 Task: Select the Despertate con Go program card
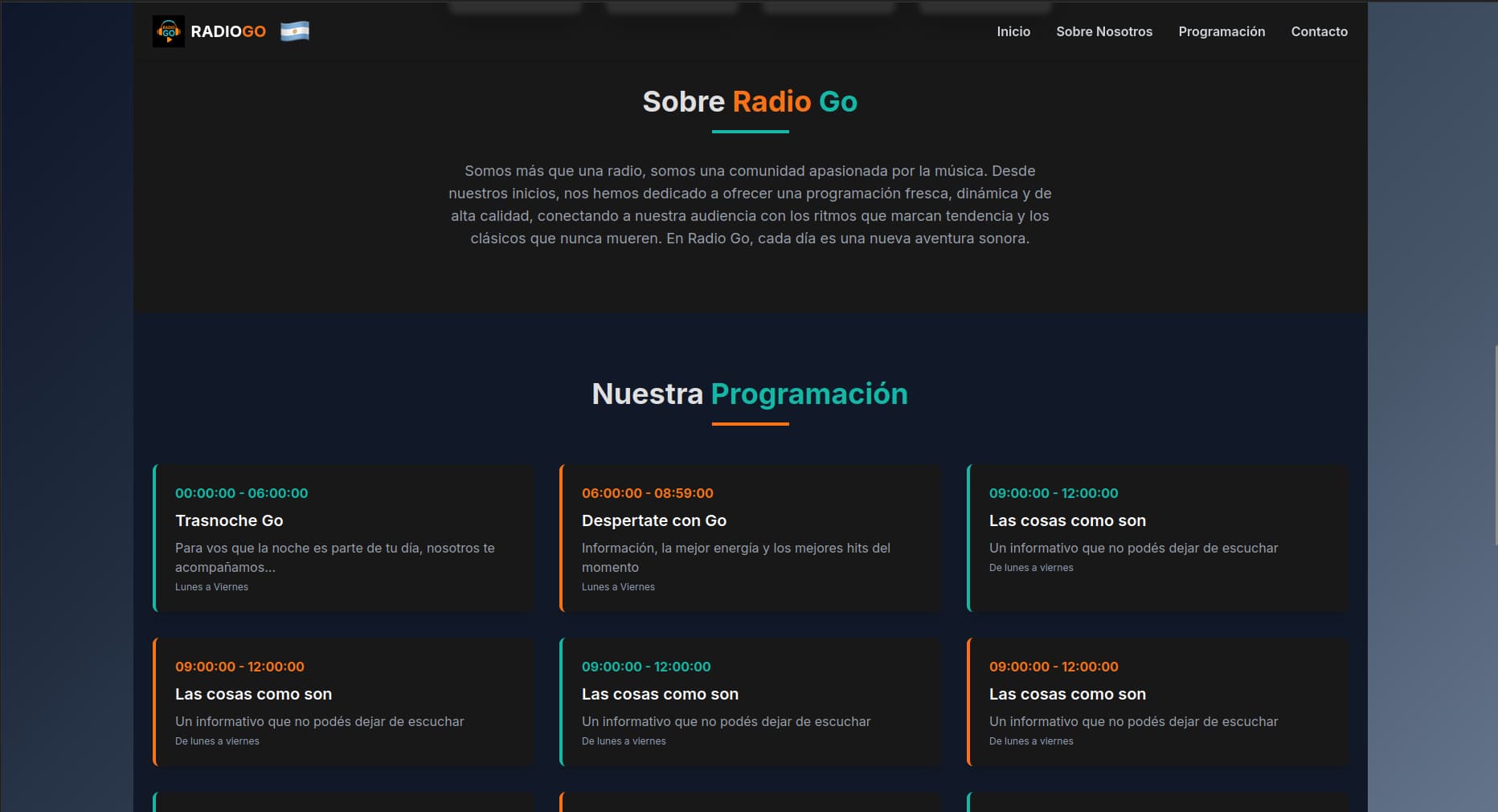pos(751,538)
